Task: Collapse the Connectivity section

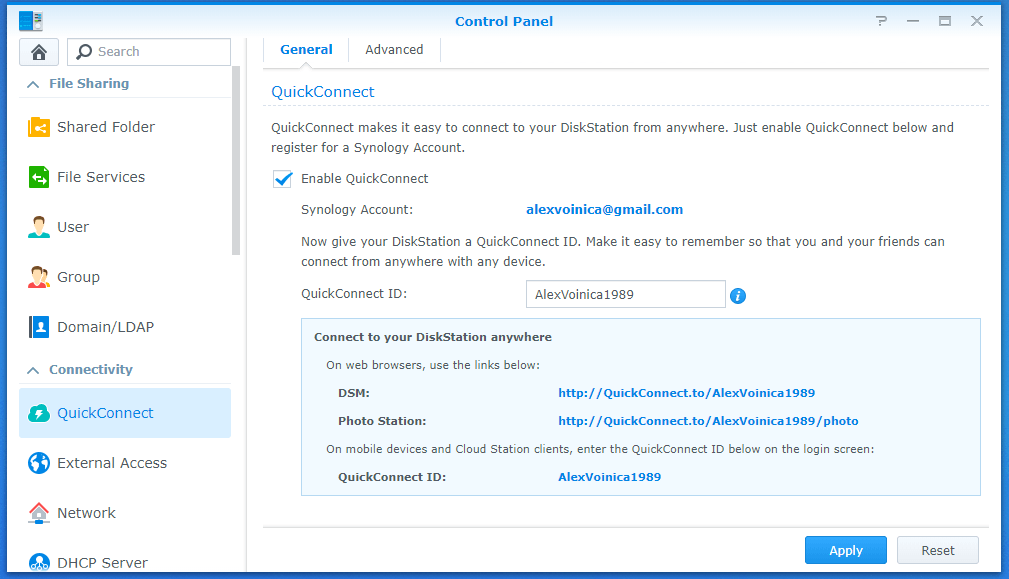Action: (34, 370)
